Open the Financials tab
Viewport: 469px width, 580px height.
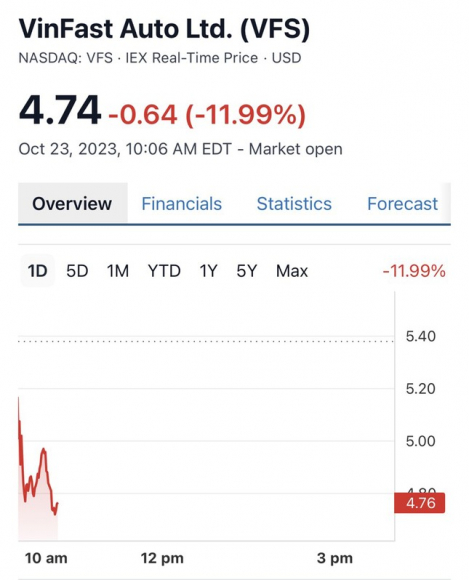(x=182, y=204)
